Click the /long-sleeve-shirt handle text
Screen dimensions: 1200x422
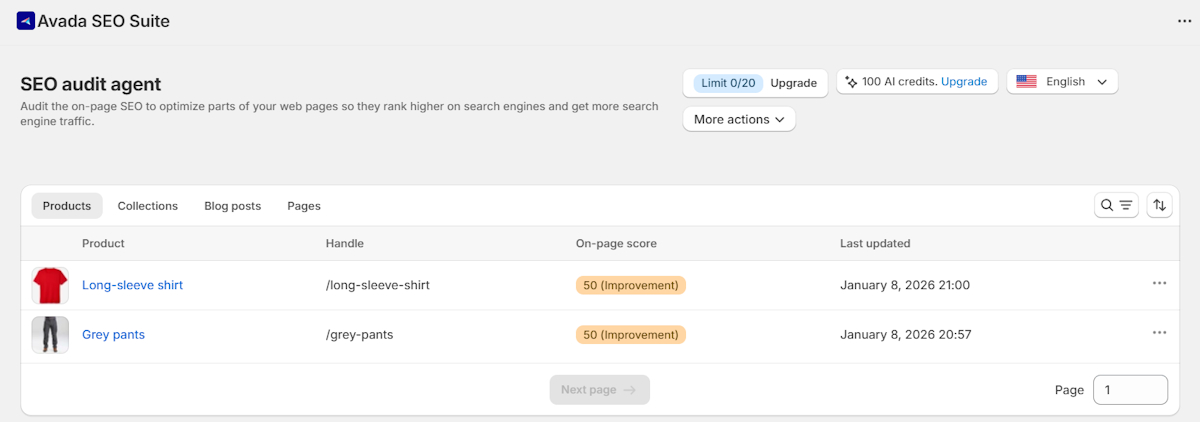coord(378,285)
